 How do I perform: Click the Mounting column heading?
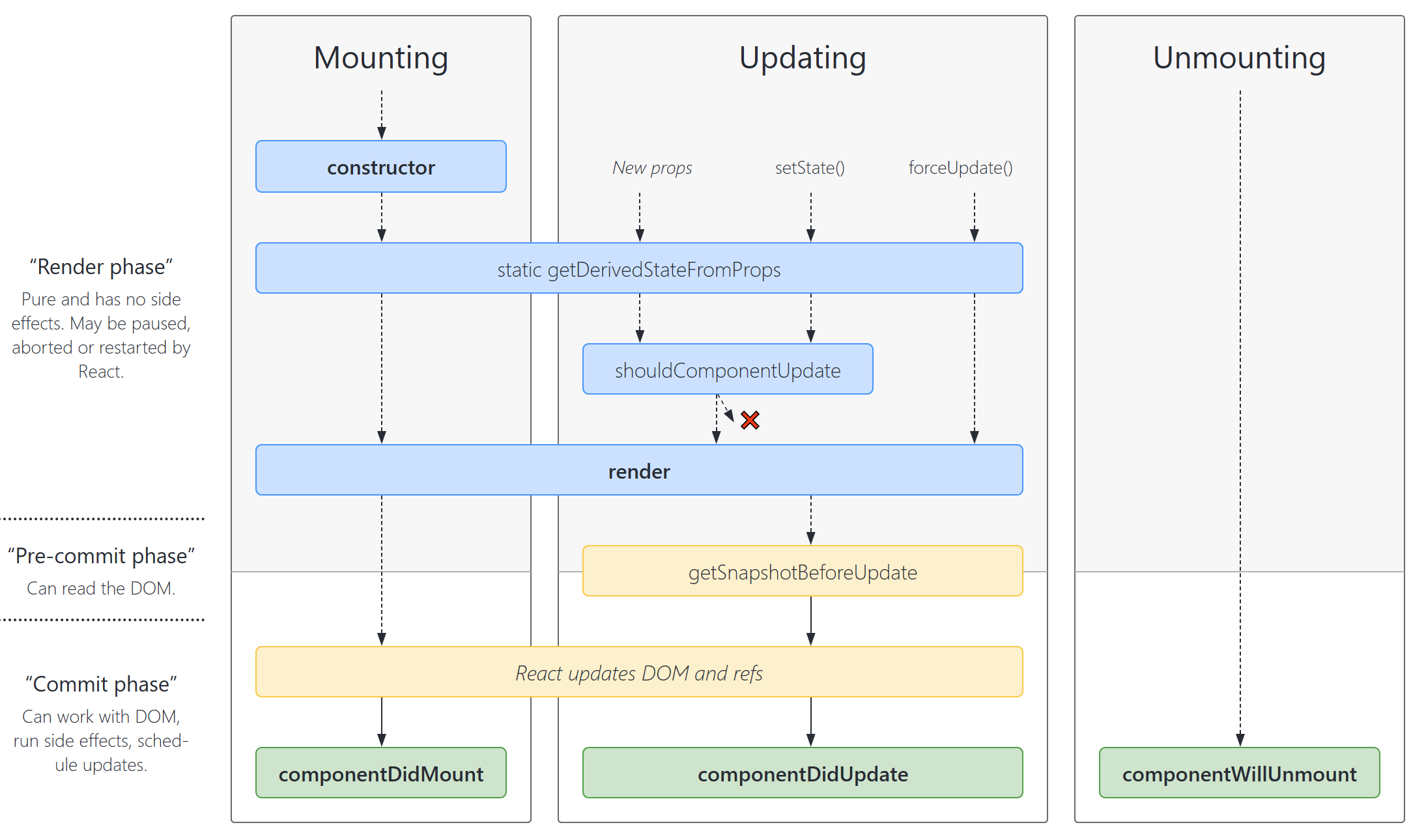[380, 58]
